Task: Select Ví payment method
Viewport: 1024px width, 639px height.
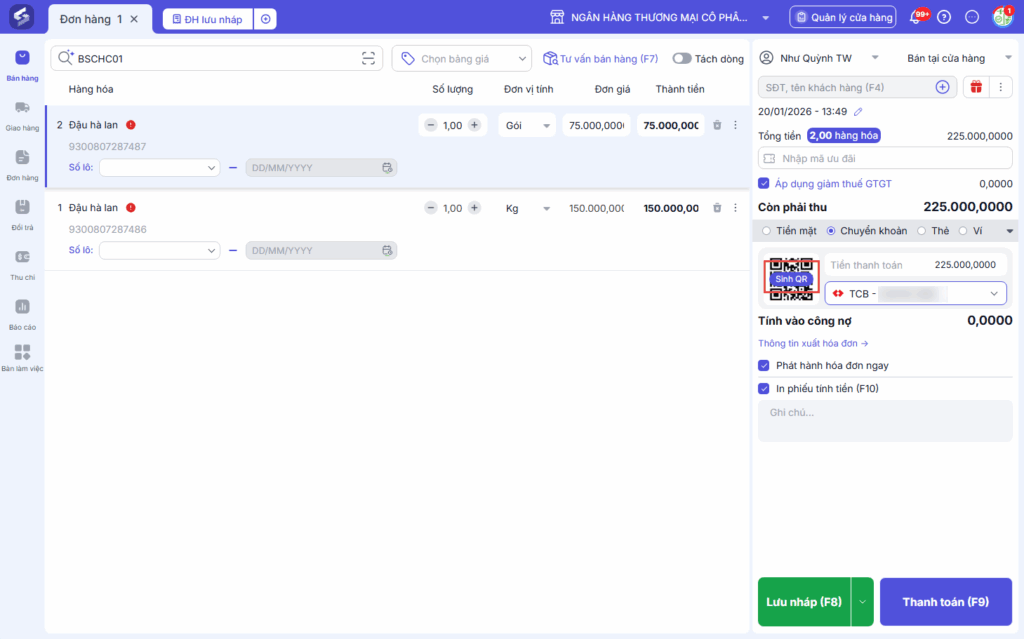Action: pyautogui.click(x=963, y=231)
